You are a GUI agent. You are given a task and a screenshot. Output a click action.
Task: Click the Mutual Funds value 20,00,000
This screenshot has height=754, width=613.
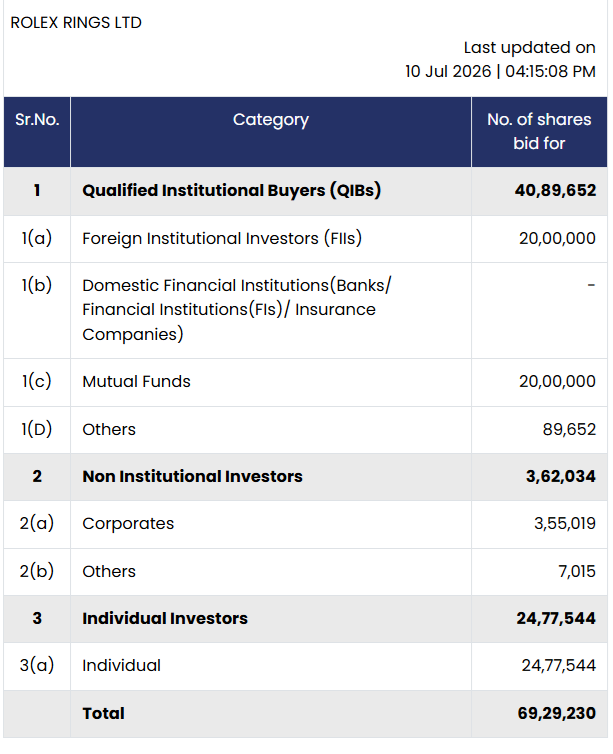pyautogui.click(x=557, y=381)
